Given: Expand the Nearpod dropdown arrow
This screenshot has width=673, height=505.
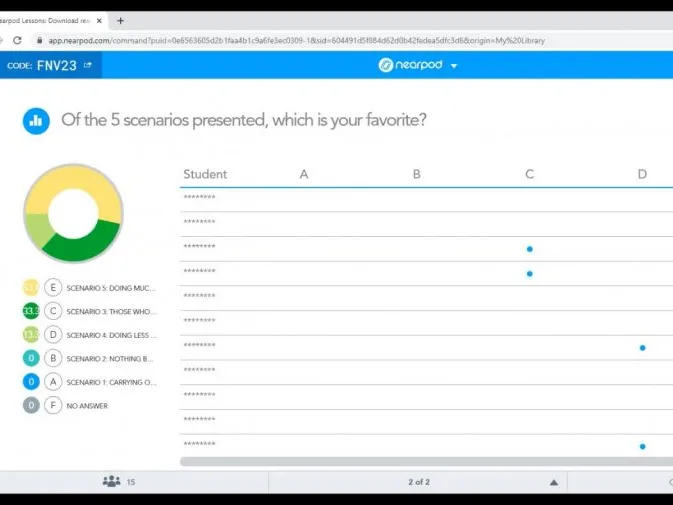Looking at the screenshot, I should point(454,66).
